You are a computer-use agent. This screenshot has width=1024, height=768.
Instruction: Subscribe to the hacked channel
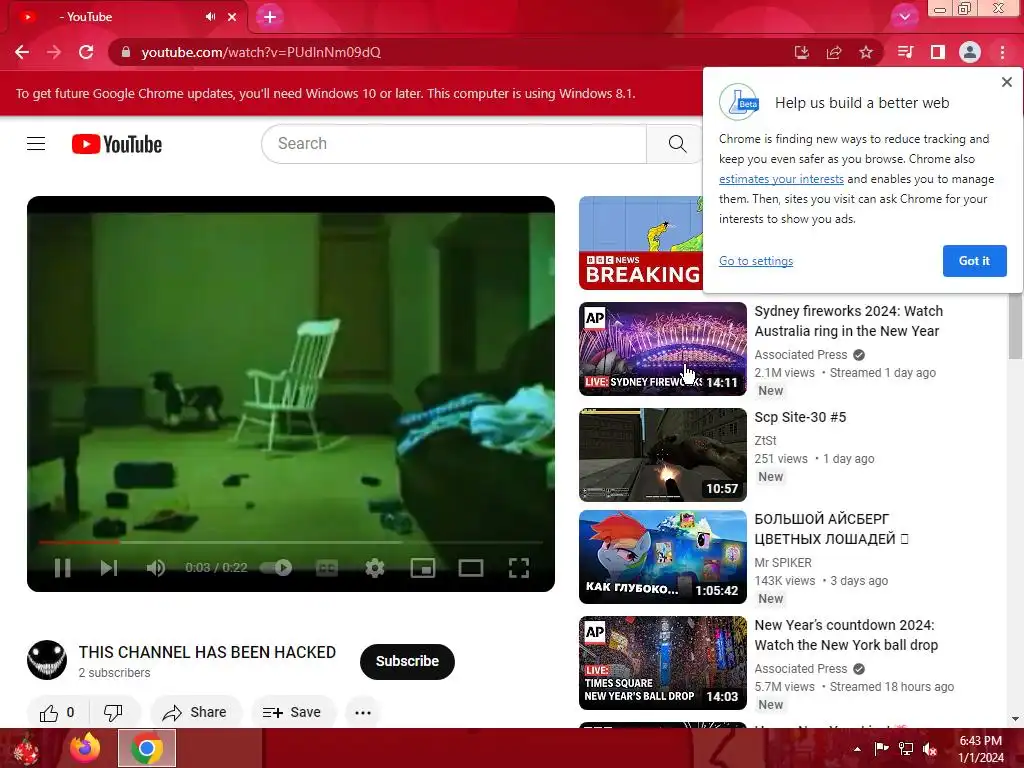click(407, 662)
